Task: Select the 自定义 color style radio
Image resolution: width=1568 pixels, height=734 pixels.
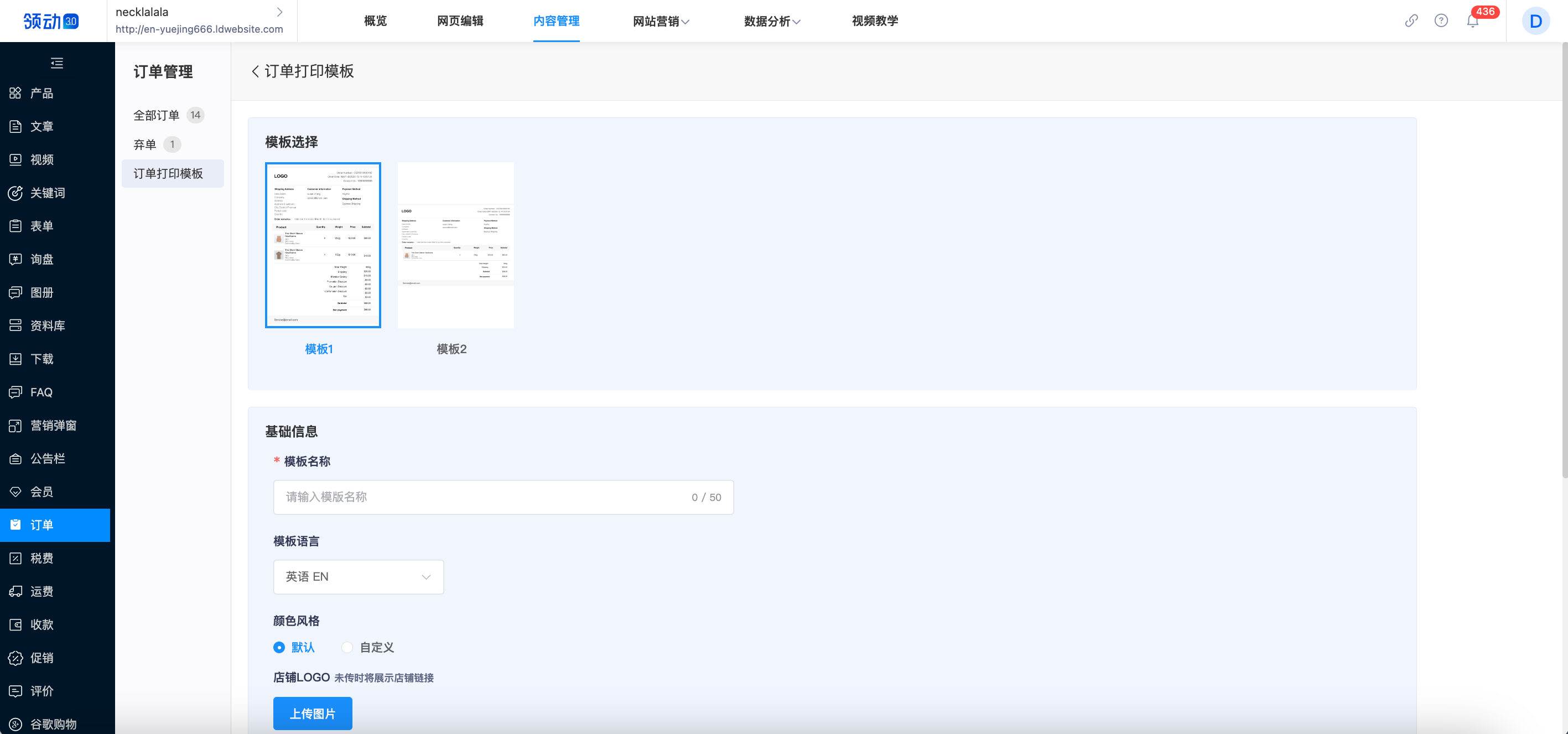Action: coord(347,648)
